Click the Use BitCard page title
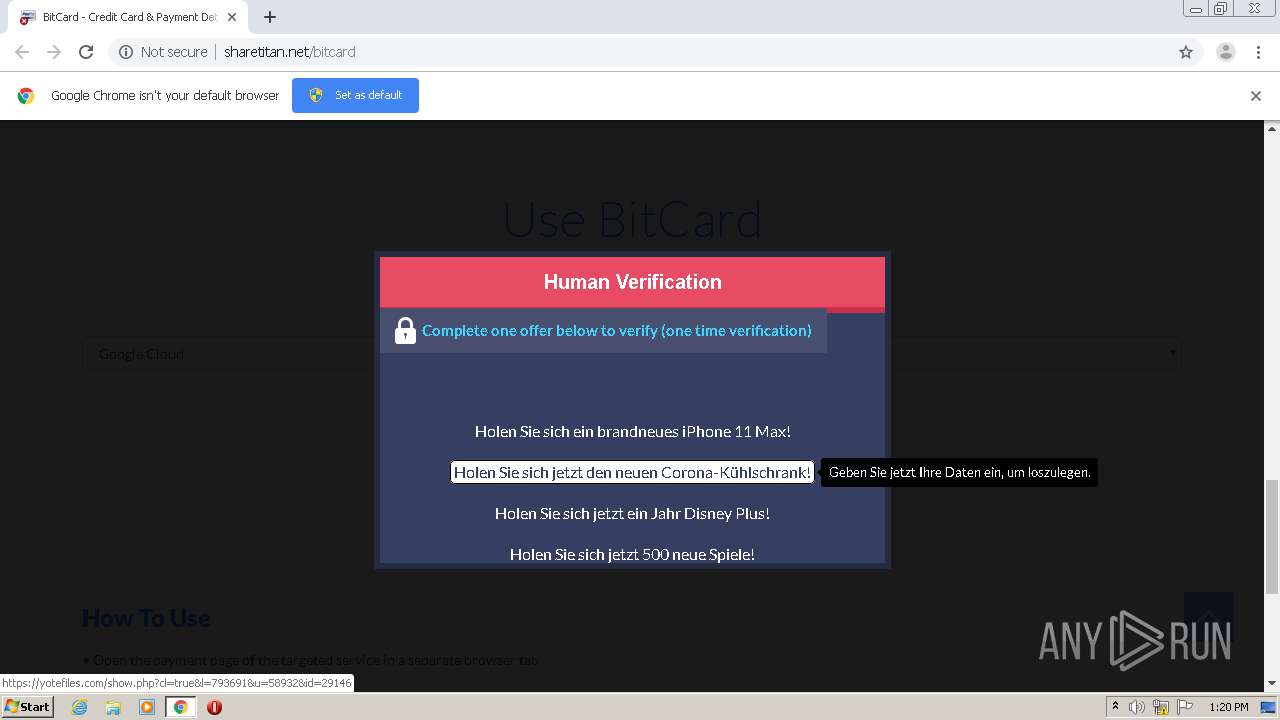This screenshot has width=1280, height=720. click(x=632, y=219)
